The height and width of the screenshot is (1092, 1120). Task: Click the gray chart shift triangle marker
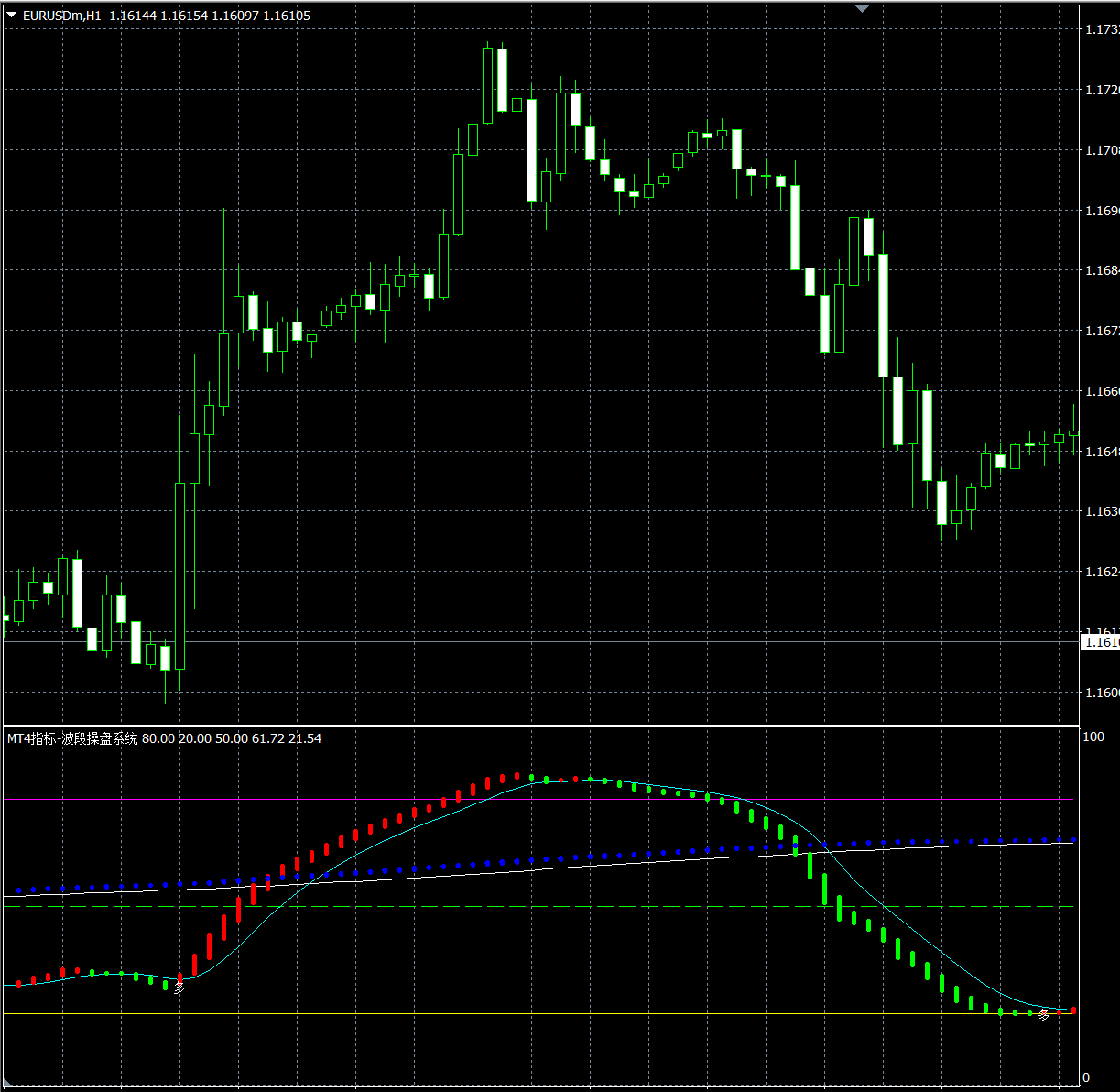[x=861, y=8]
